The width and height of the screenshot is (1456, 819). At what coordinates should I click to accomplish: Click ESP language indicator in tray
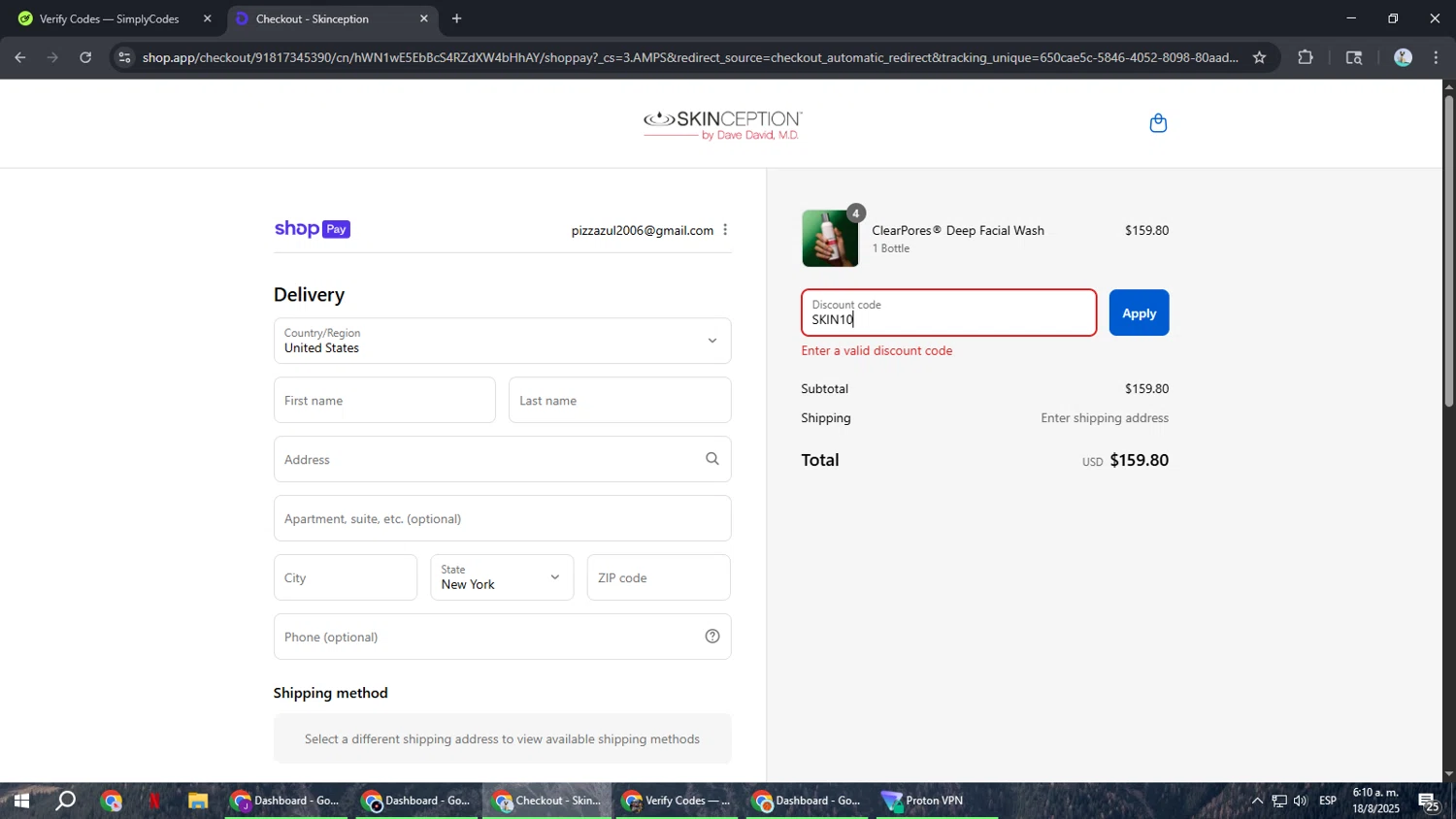[x=1328, y=801]
